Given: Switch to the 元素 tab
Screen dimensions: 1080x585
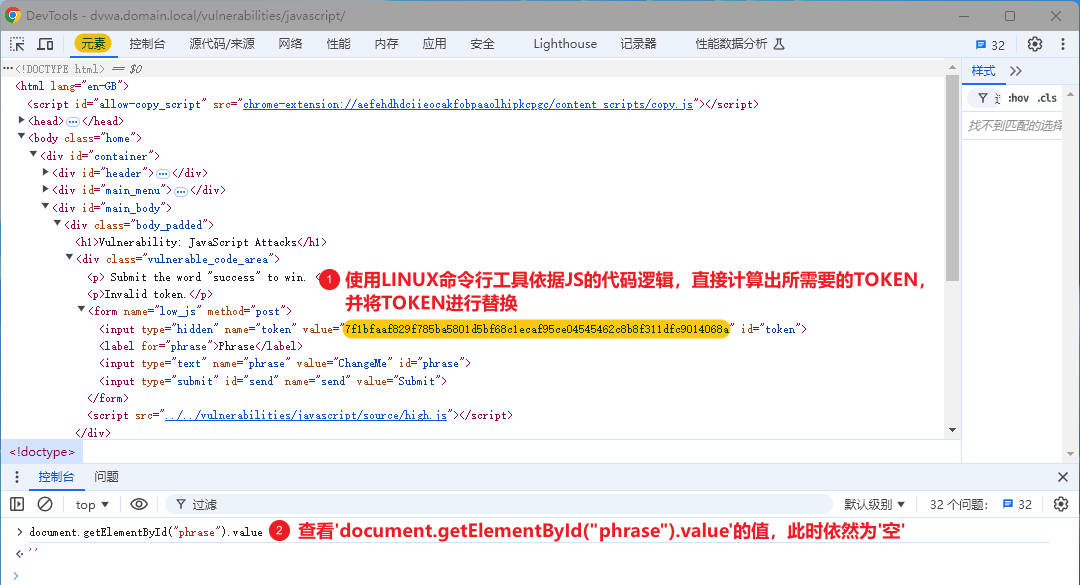Looking at the screenshot, I should (93, 44).
